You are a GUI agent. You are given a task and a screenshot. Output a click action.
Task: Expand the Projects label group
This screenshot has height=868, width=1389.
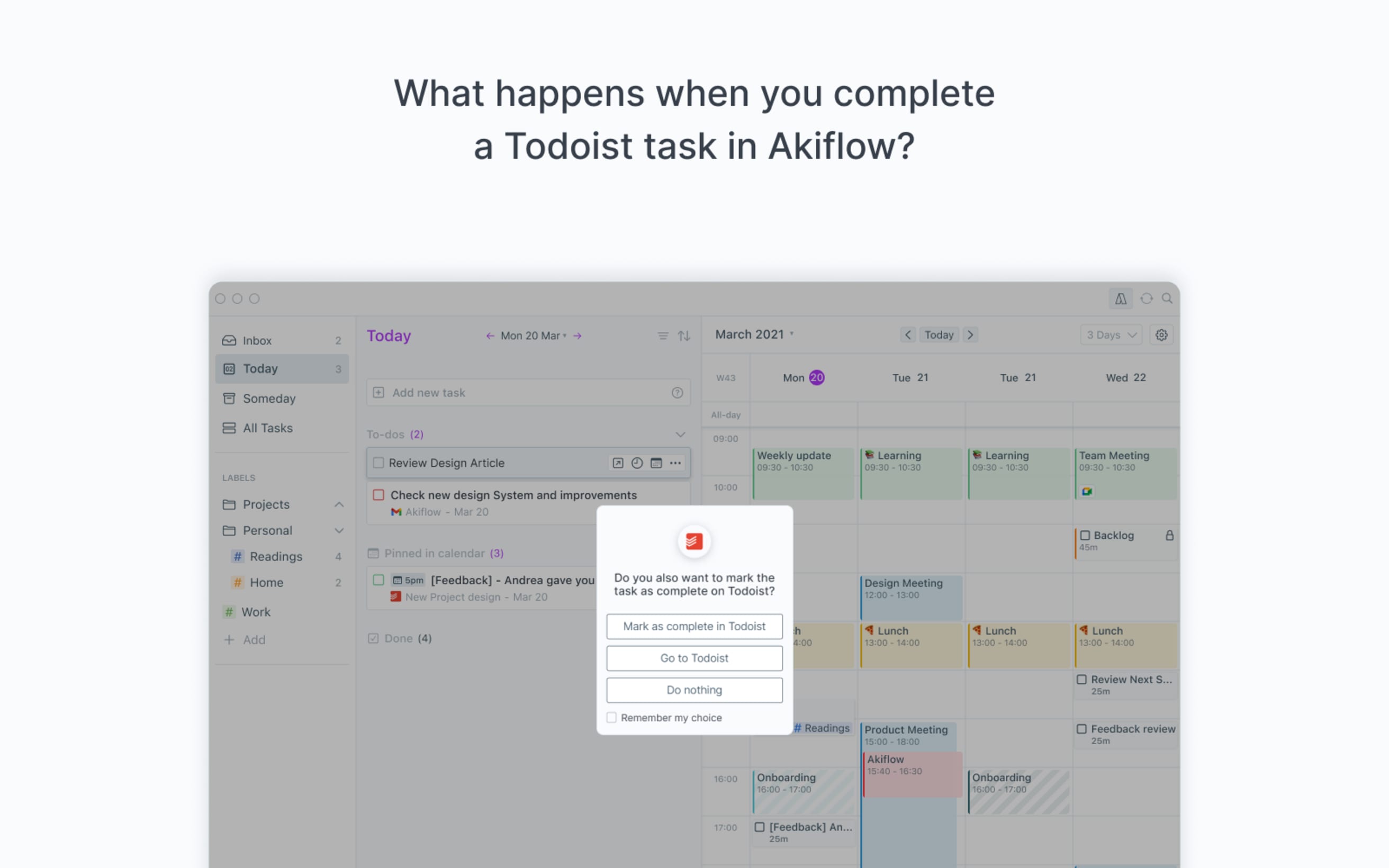click(338, 504)
